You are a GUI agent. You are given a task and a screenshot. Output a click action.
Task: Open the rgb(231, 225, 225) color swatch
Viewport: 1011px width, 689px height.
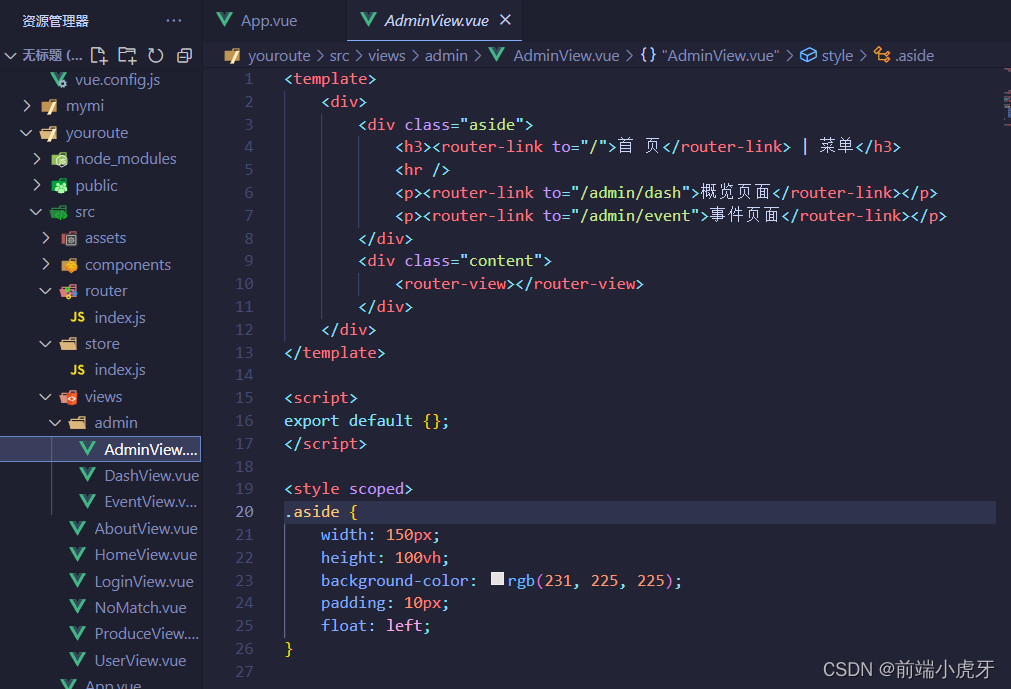[497, 578]
